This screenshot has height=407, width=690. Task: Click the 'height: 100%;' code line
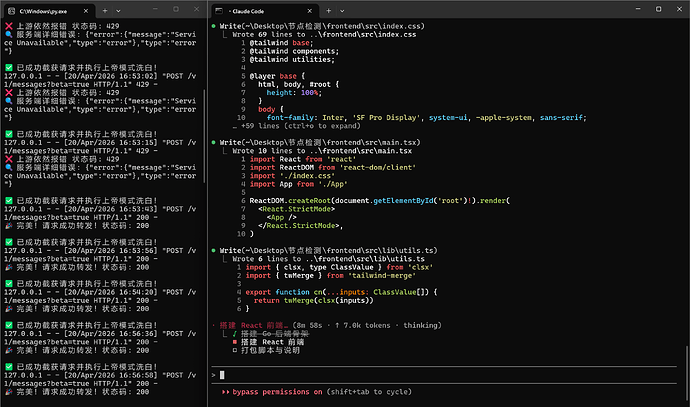294,92
